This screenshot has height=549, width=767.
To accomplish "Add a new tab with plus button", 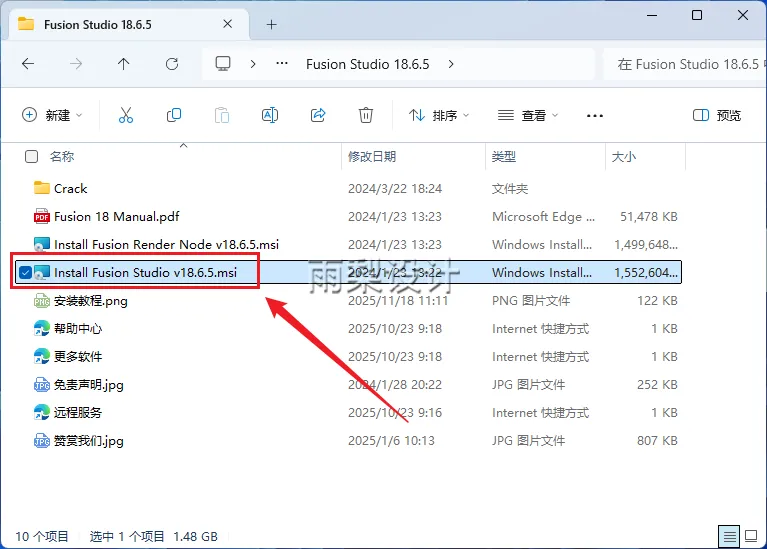I will pyautogui.click(x=271, y=24).
